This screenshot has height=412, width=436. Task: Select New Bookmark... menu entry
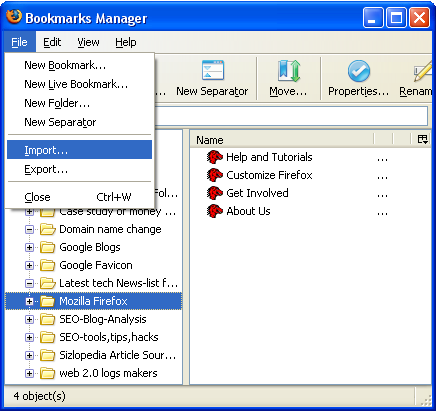click(x=79, y=65)
